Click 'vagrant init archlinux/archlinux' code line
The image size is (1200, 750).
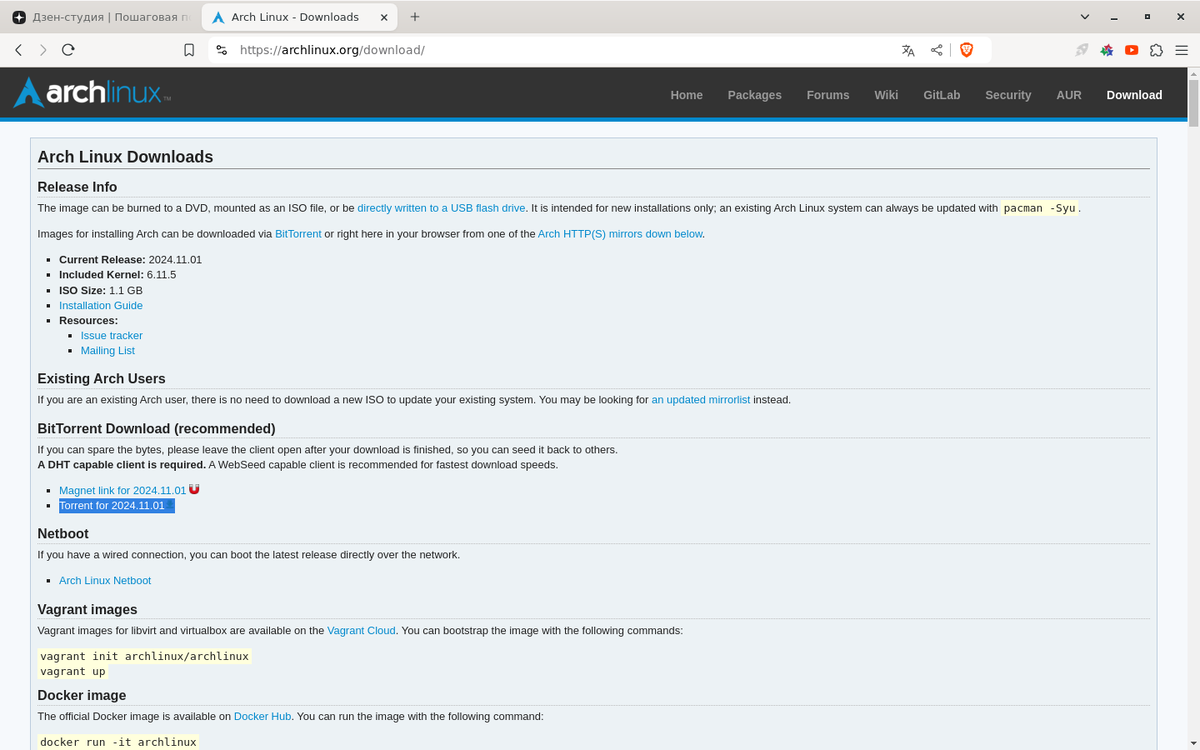click(x=144, y=657)
